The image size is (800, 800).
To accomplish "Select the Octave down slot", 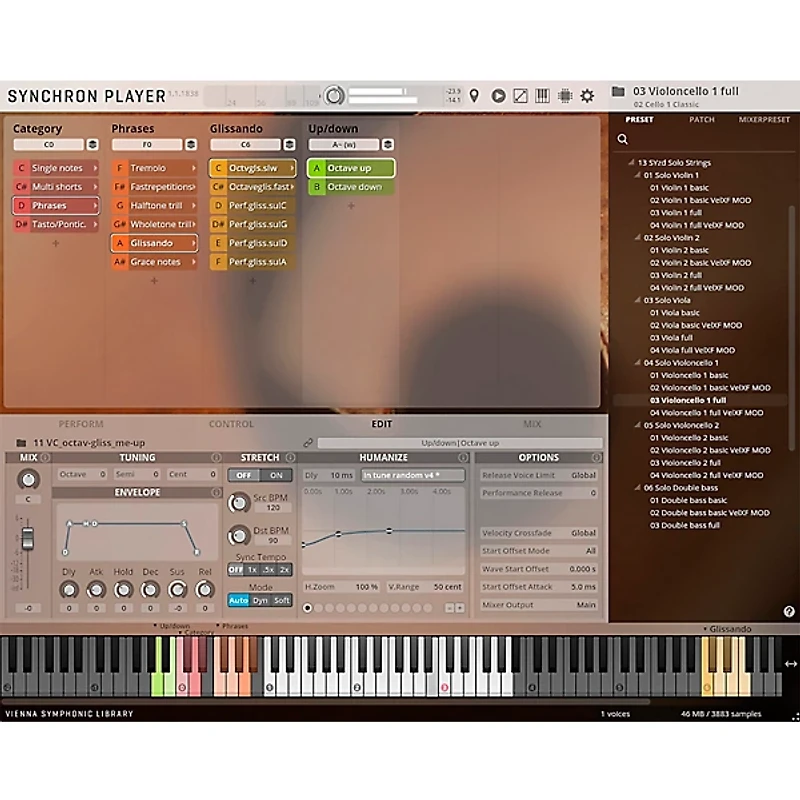I will tap(351, 187).
